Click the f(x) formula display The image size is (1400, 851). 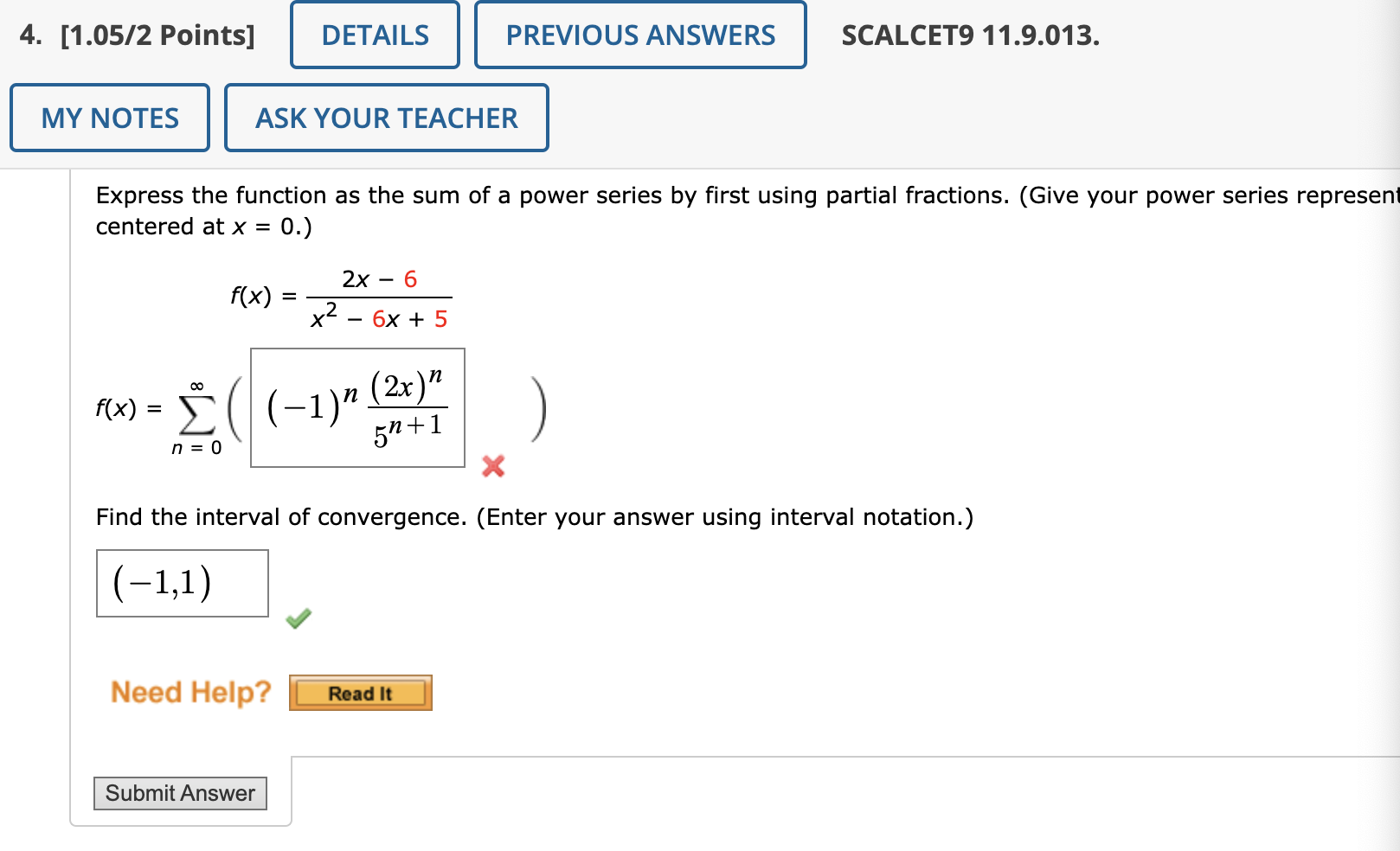click(339, 297)
